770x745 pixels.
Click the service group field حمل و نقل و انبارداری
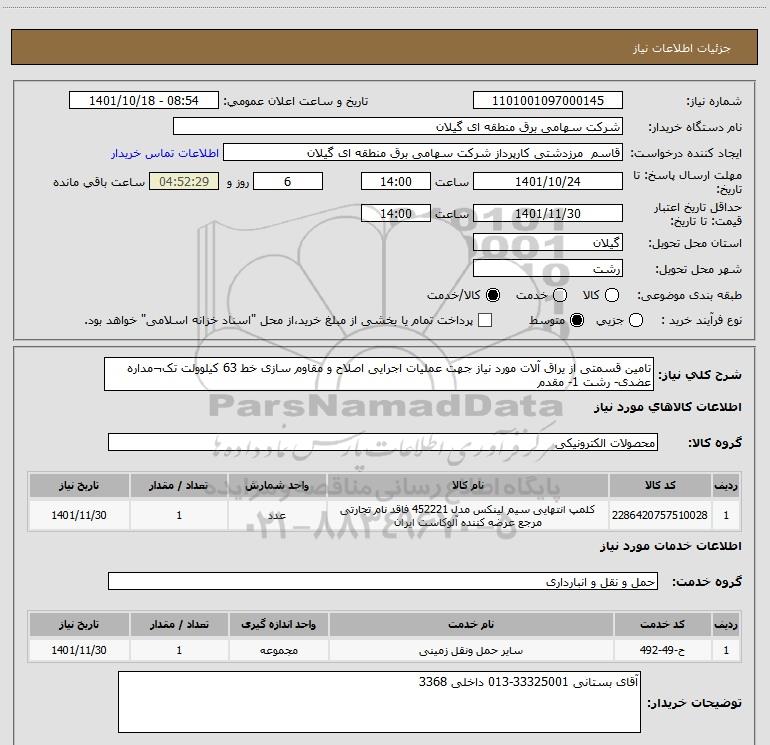point(383,581)
